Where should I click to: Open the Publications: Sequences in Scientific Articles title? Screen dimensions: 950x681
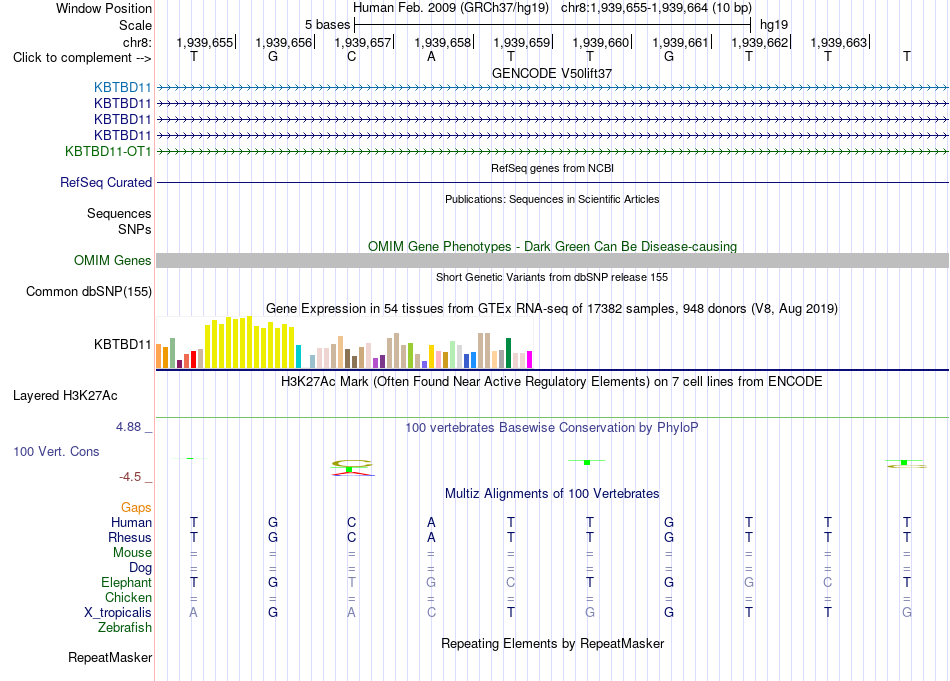(552, 199)
